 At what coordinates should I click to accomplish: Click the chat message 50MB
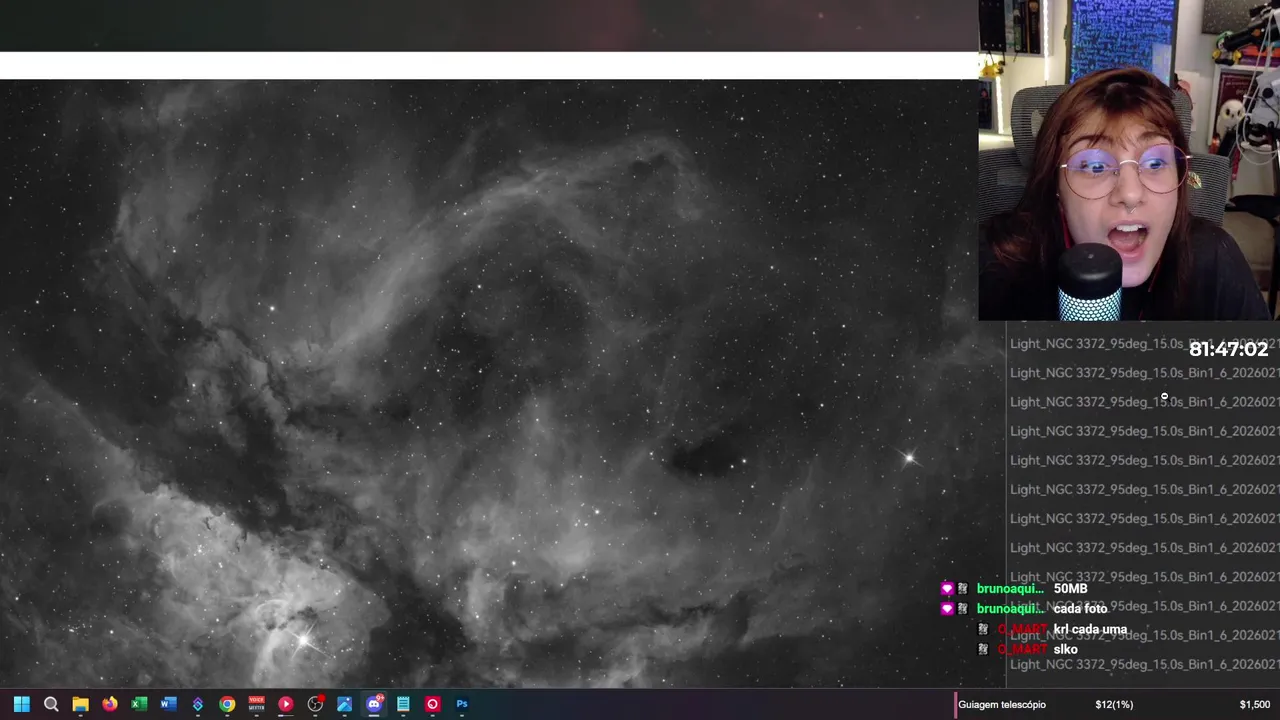[x=1070, y=589]
